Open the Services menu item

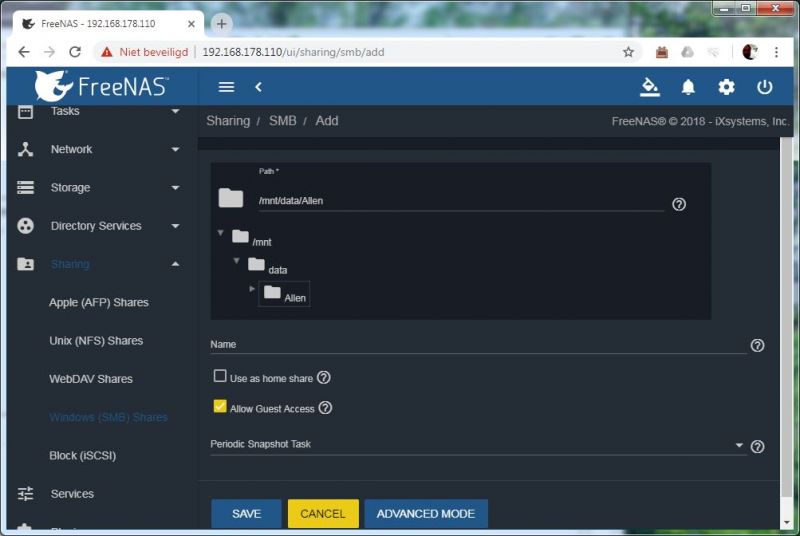(x=72, y=494)
